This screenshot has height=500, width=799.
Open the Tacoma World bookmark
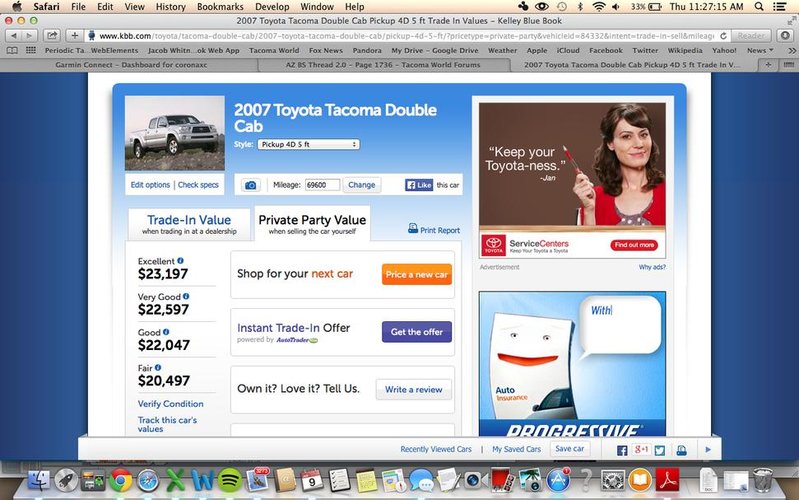274,50
